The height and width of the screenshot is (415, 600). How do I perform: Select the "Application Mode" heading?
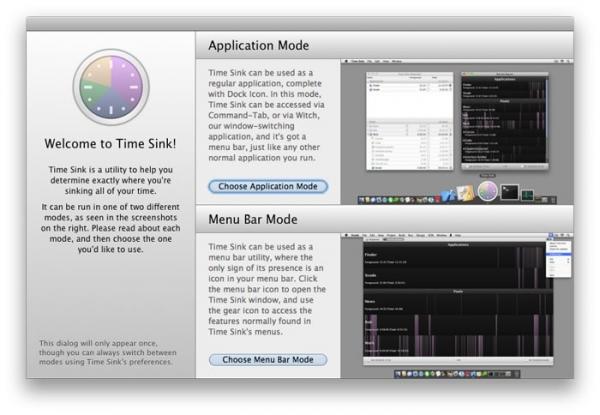pos(259,46)
